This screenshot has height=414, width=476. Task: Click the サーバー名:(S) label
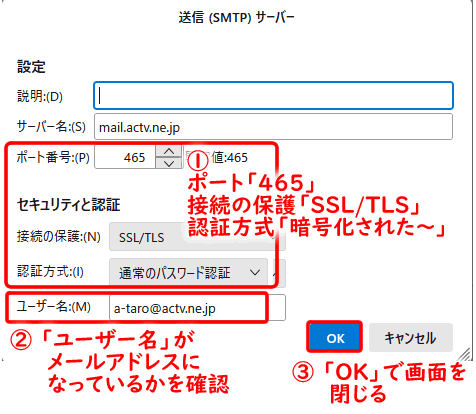[x=51, y=127]
